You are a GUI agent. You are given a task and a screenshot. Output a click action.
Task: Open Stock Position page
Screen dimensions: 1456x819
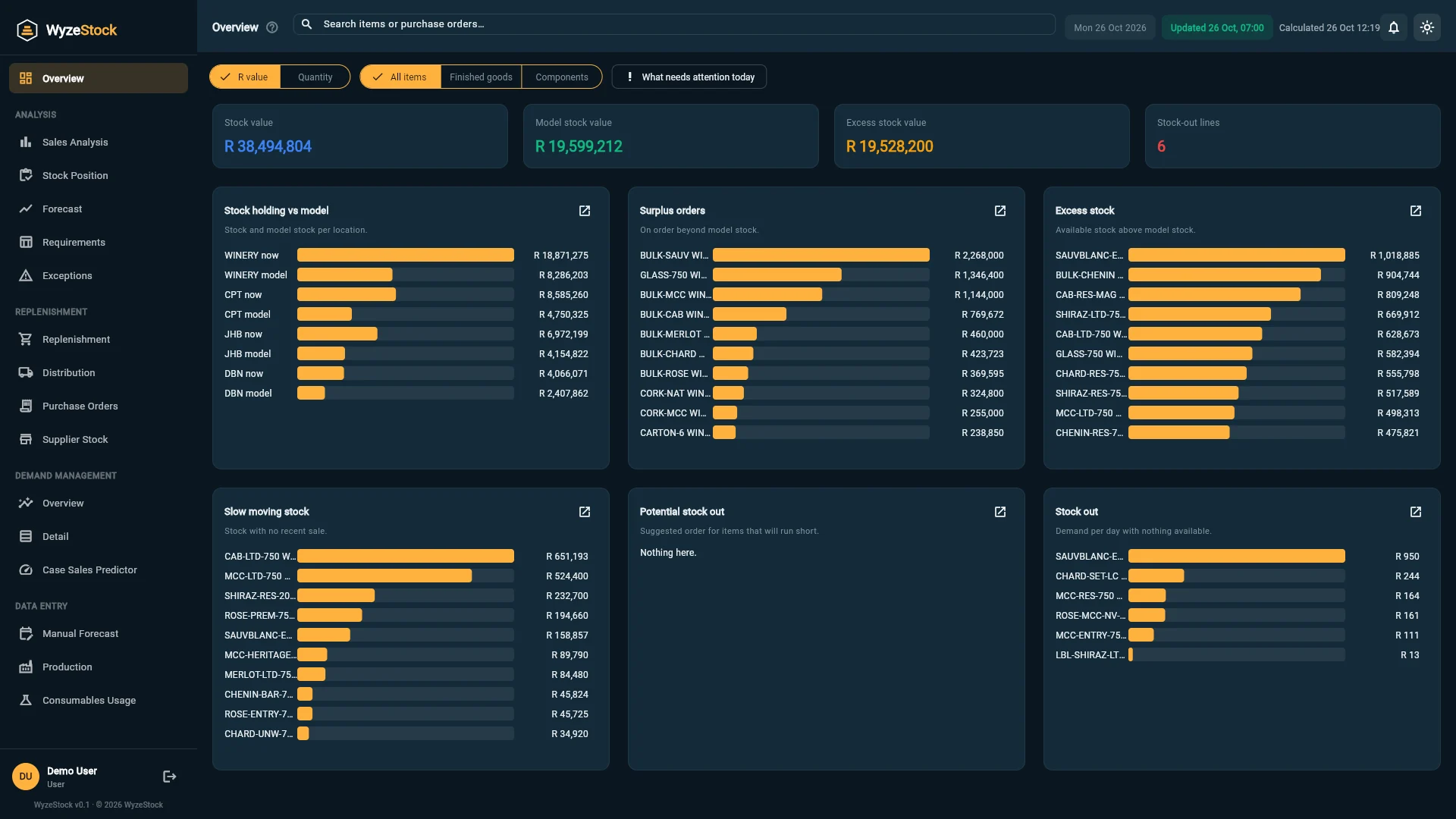(x=99, y=175)
